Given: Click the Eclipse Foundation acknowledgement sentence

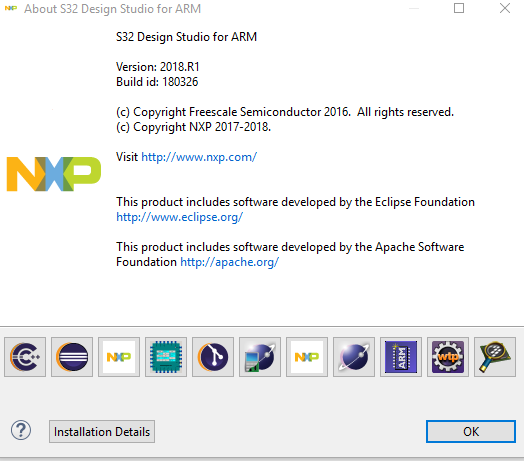Looking at the screenshot, I should coord(295,202).
